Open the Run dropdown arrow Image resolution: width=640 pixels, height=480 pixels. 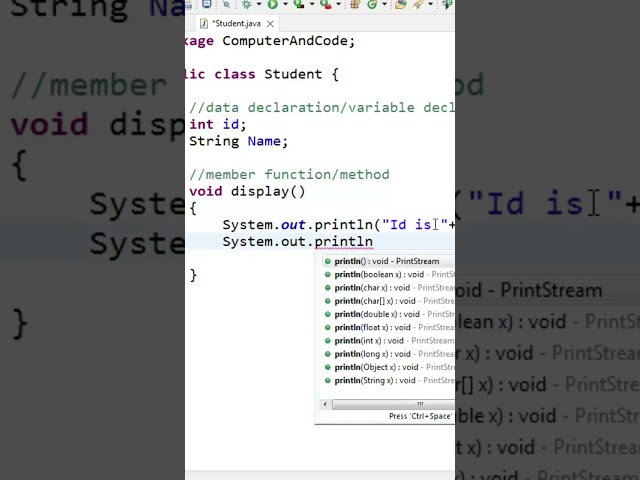pos(285,4)
